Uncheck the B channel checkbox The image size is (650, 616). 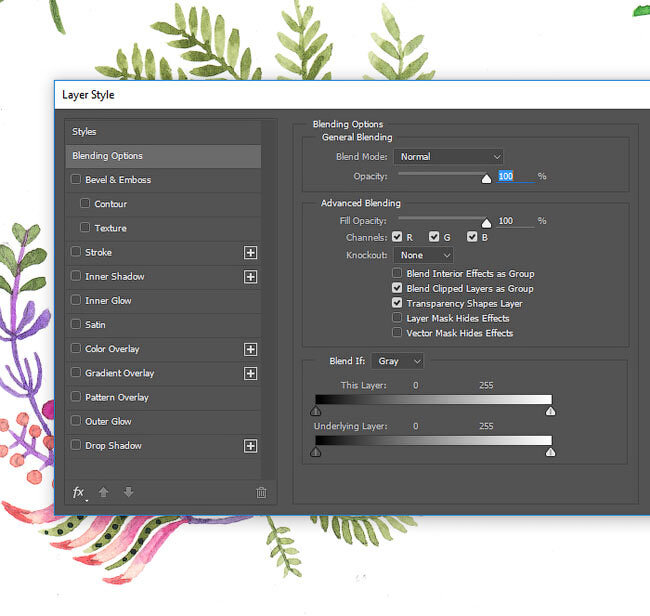(x=472, y=237)
